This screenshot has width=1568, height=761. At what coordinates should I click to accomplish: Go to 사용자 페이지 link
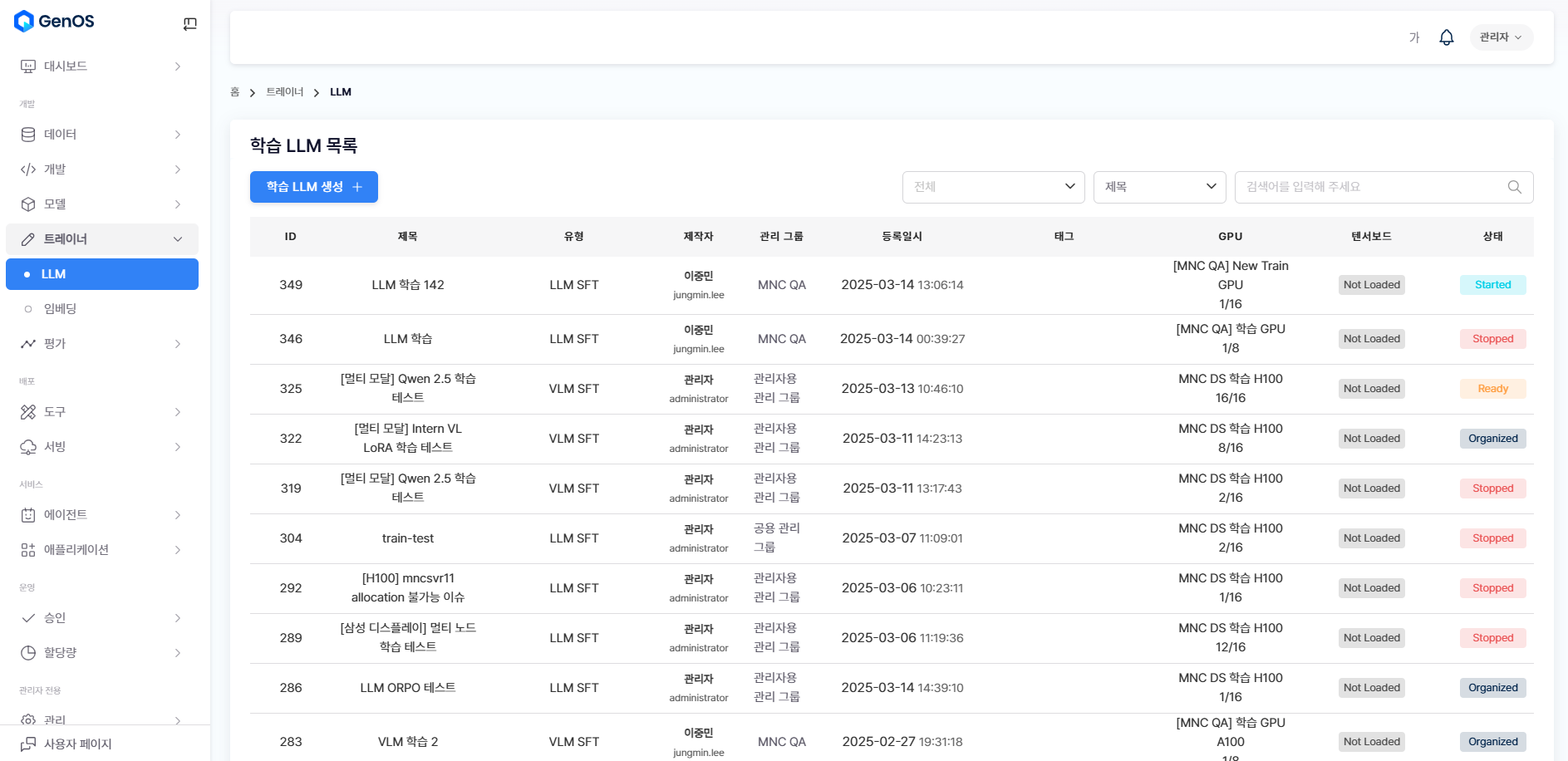point(77,744)
